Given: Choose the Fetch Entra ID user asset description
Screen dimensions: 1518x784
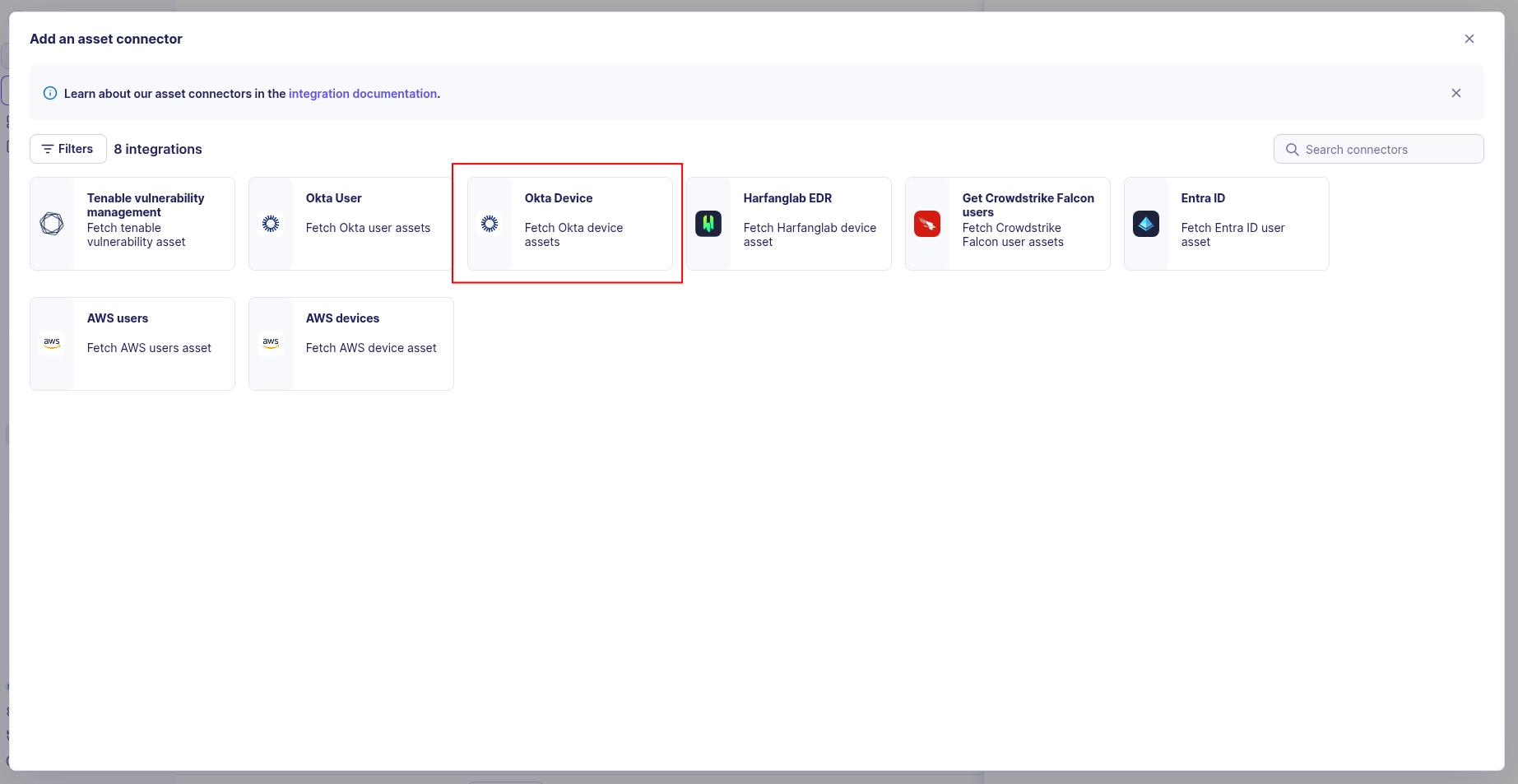Looking at the screenshot, I should coord(1232,234).
